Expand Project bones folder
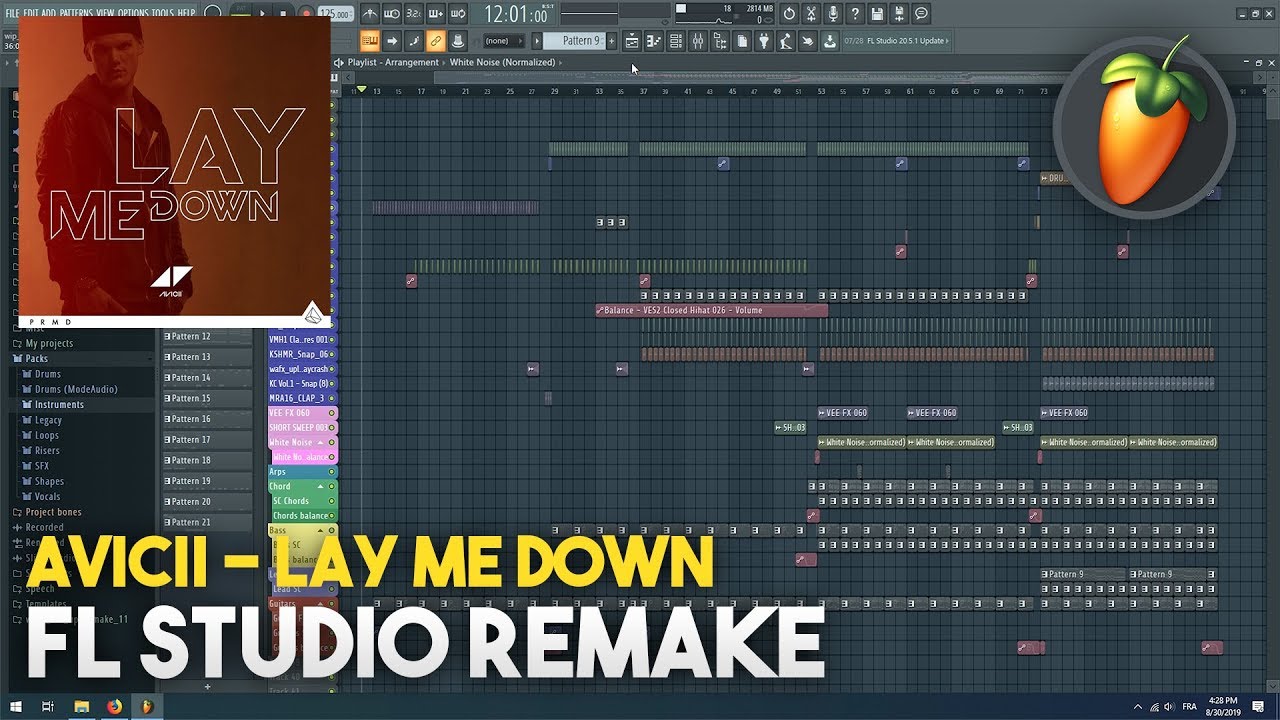This screenshot has height=720, width=1280. (53, 512)
